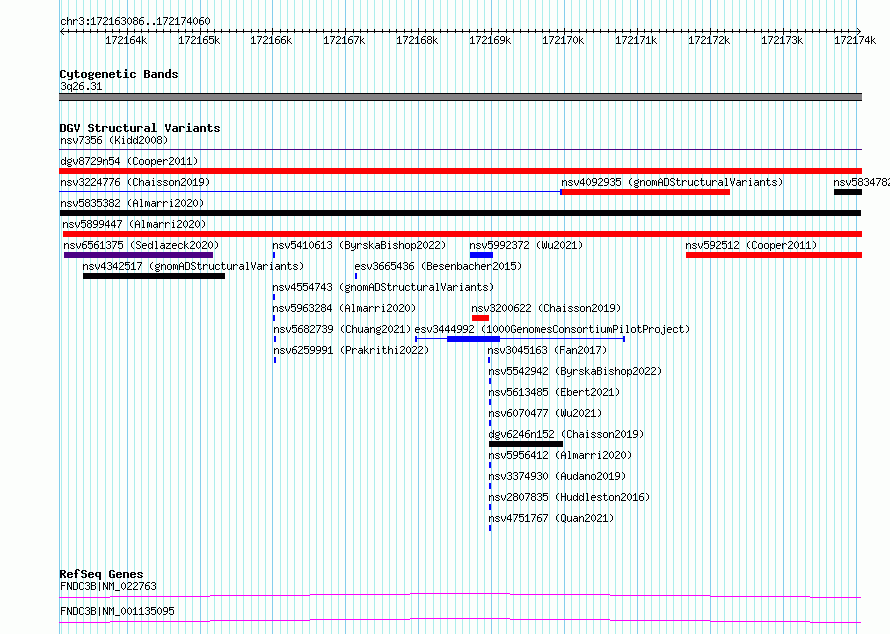Click the RefSeq Genes track heading

point(102,574)
